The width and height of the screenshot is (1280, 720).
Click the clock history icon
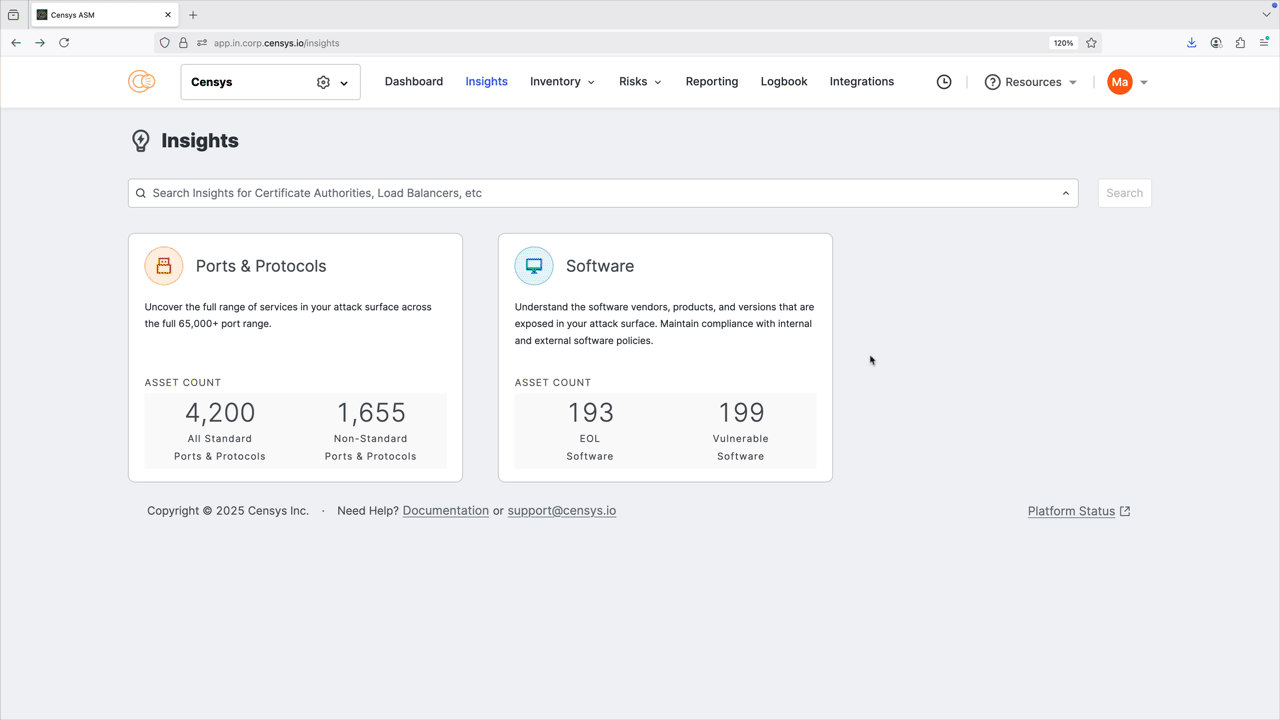pos(944,82)
